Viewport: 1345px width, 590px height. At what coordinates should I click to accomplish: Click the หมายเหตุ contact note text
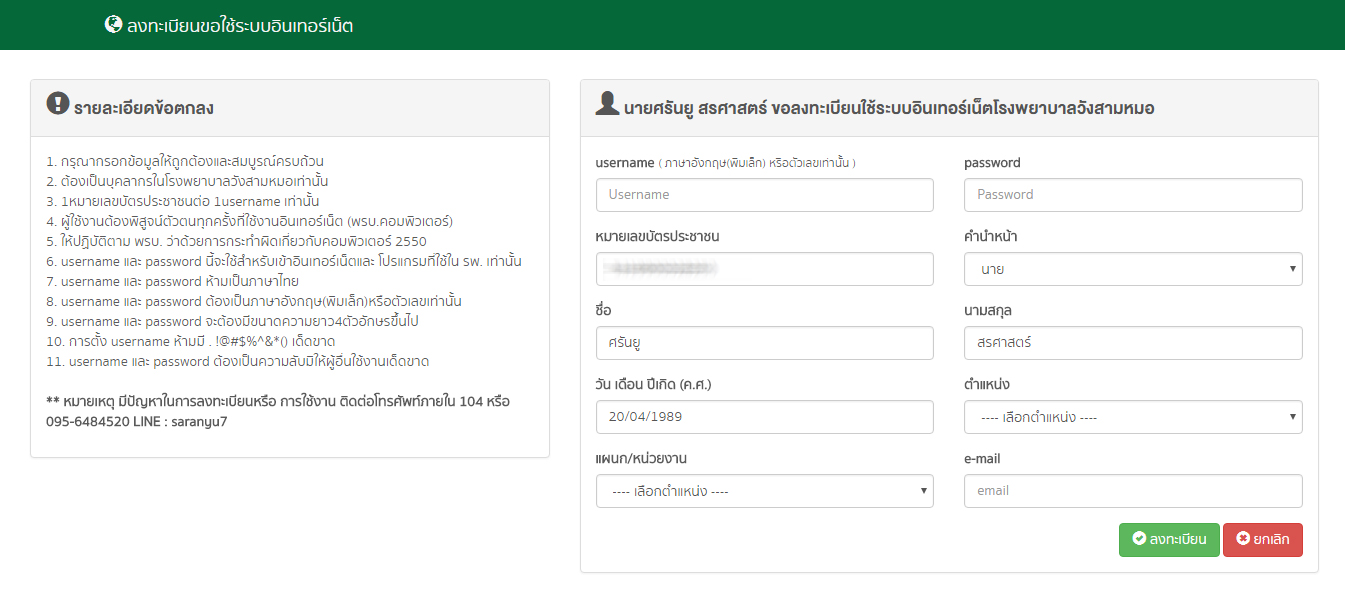coord(278,411)
